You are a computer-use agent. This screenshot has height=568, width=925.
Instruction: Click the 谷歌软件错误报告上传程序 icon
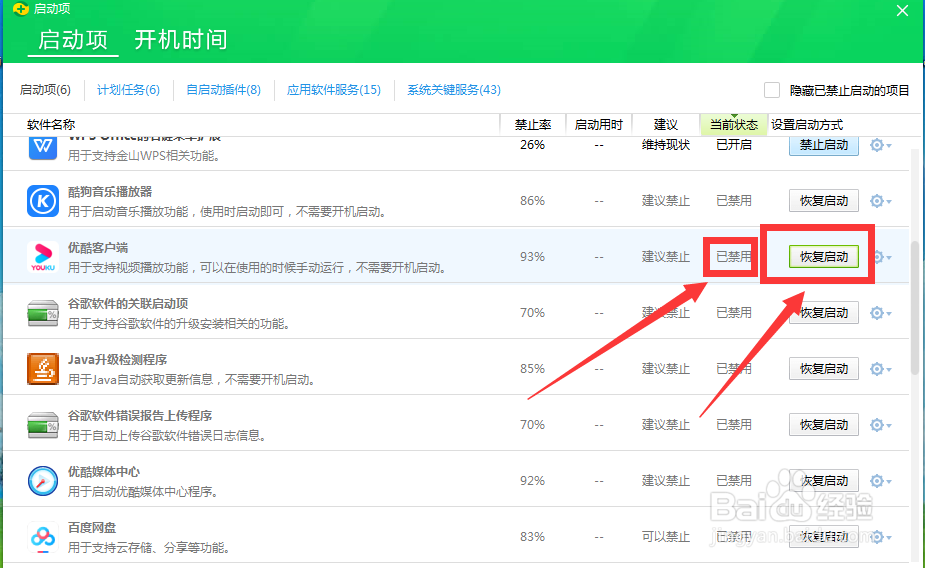(43, 425)
